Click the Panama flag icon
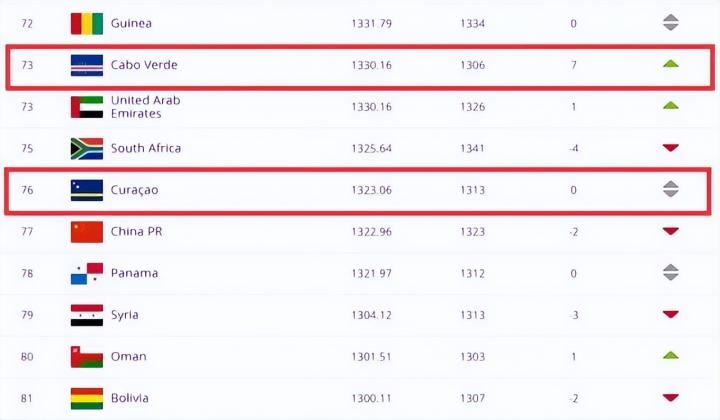This screenshot has width=720, height=420. tap(87, 273)
